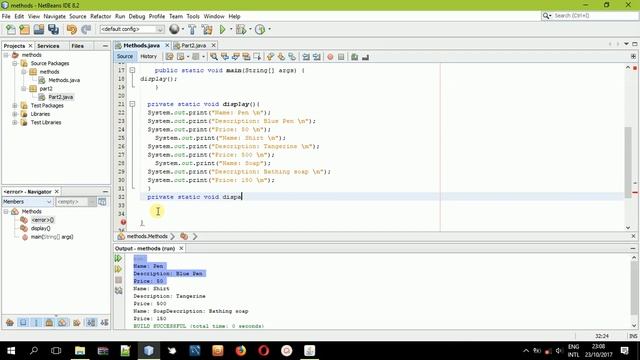Select display() in the Navigator
Image resolution: width=640 pixels, height=360 pixels.
click(x=40, y=228)
